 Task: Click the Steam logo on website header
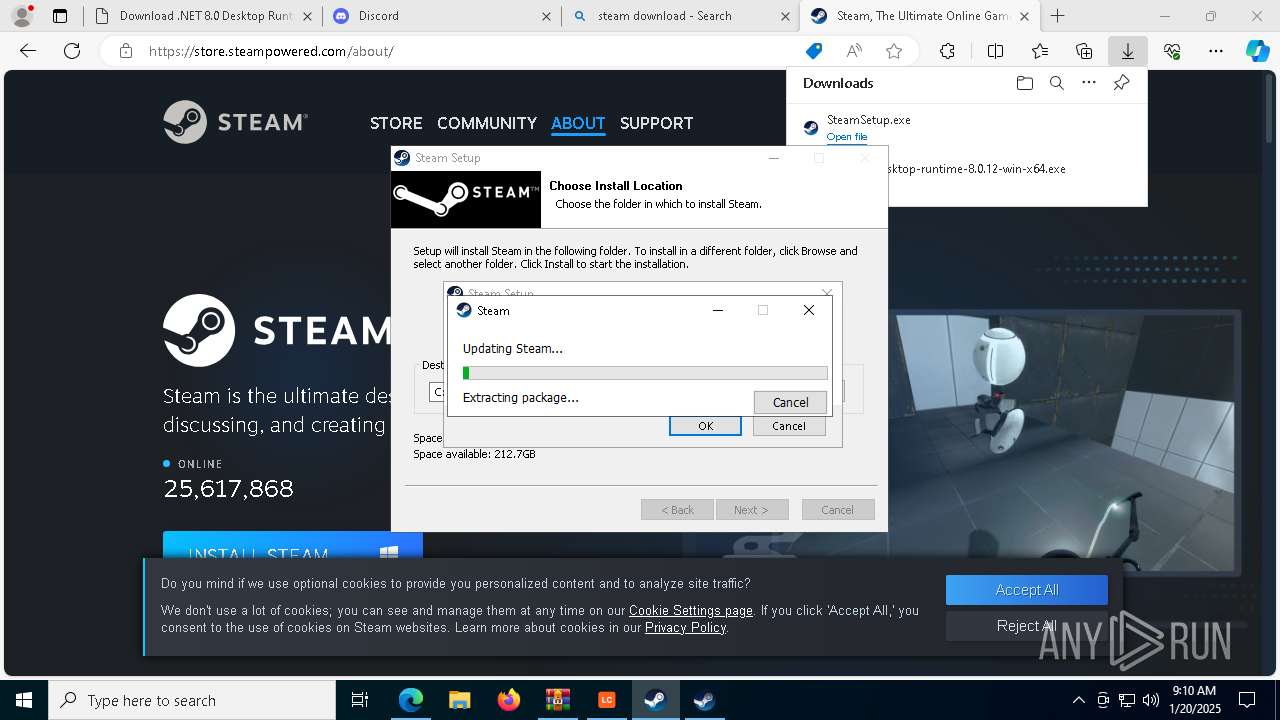coord(236,122)
